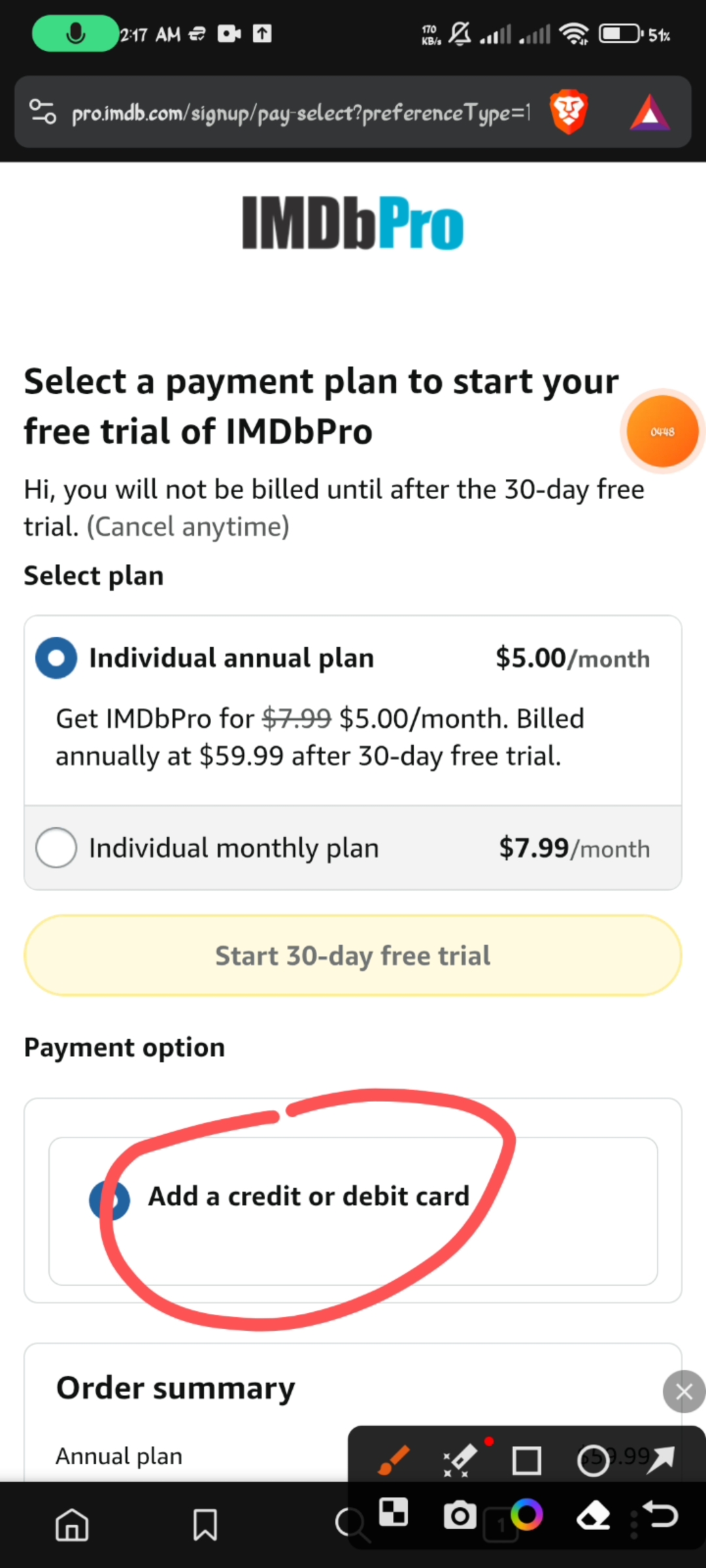Undo the last drawing stroke

tap(660, 1514)
